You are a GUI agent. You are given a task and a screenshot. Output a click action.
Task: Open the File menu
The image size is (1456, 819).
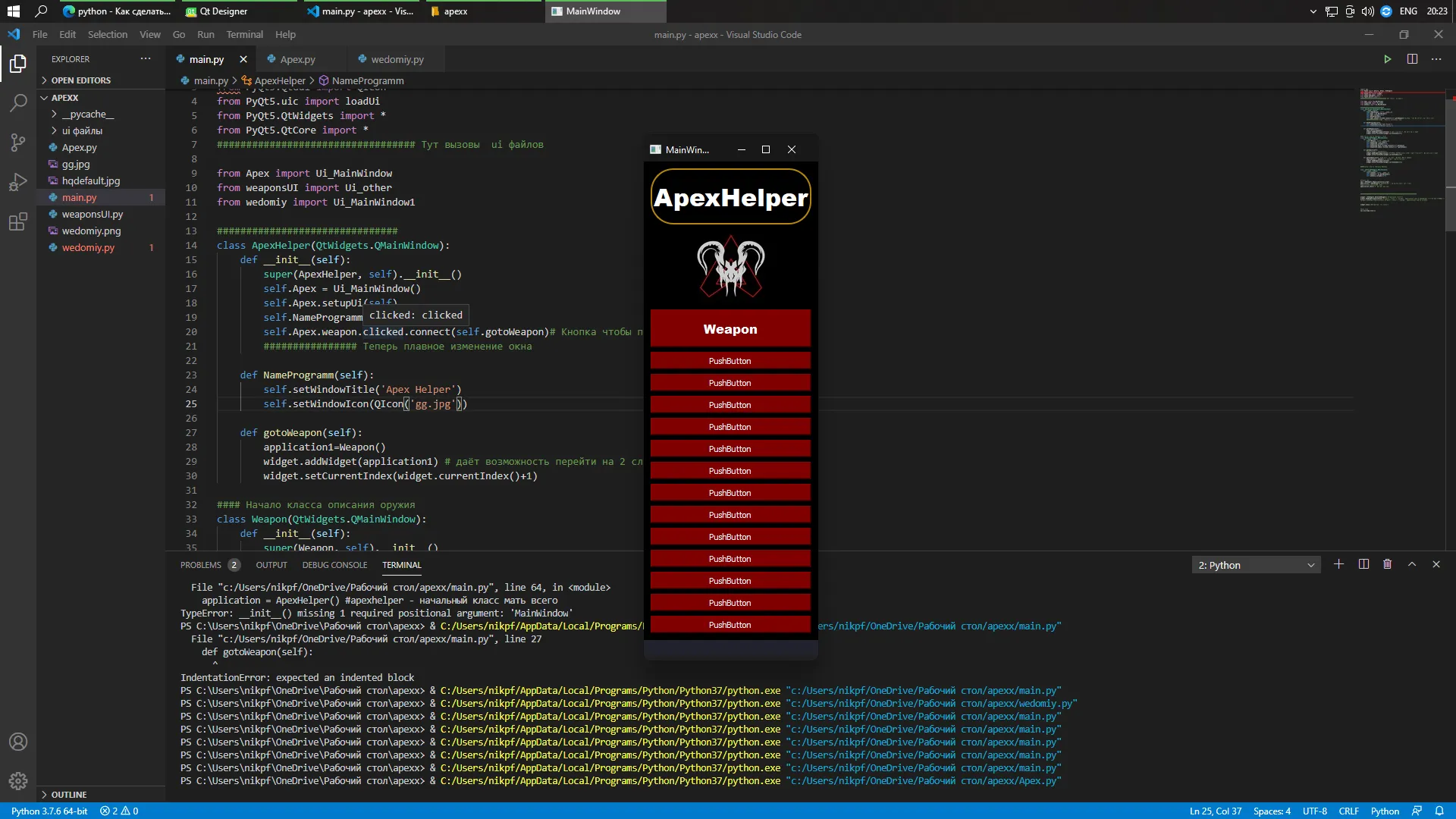tap(40, 34)
